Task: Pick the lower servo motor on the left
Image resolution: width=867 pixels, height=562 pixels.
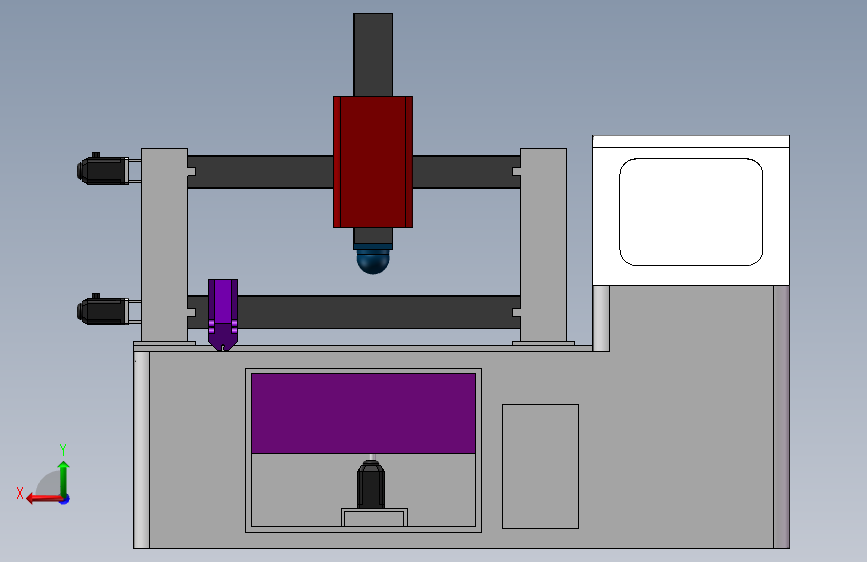Action: click(103, 310)
